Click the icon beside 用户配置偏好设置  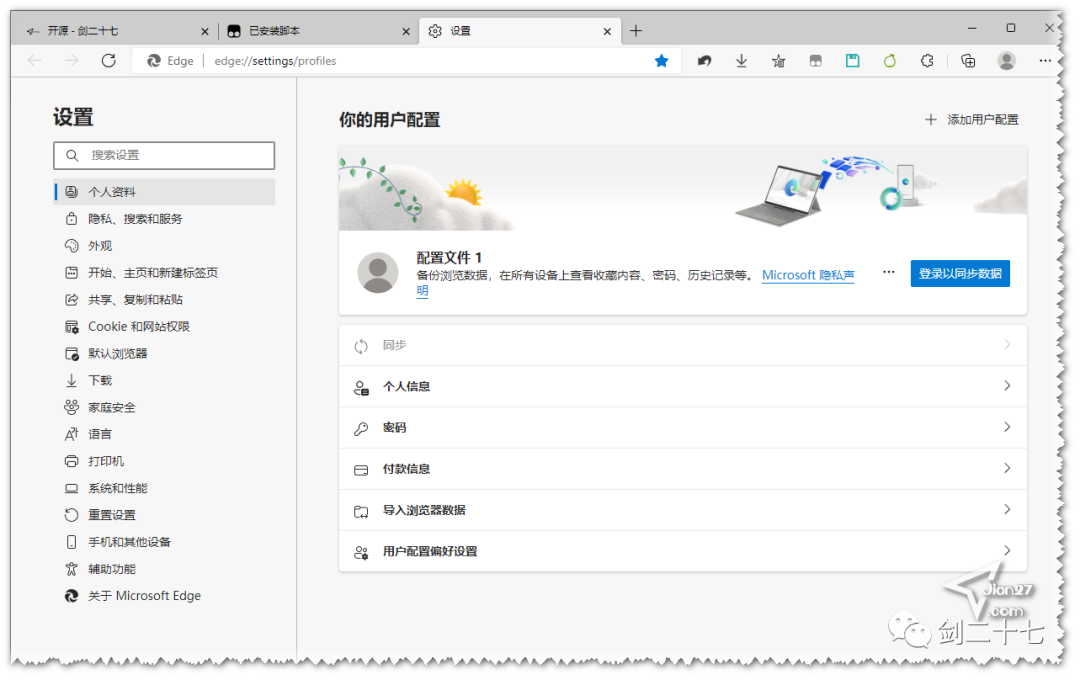tap(361, 552)
